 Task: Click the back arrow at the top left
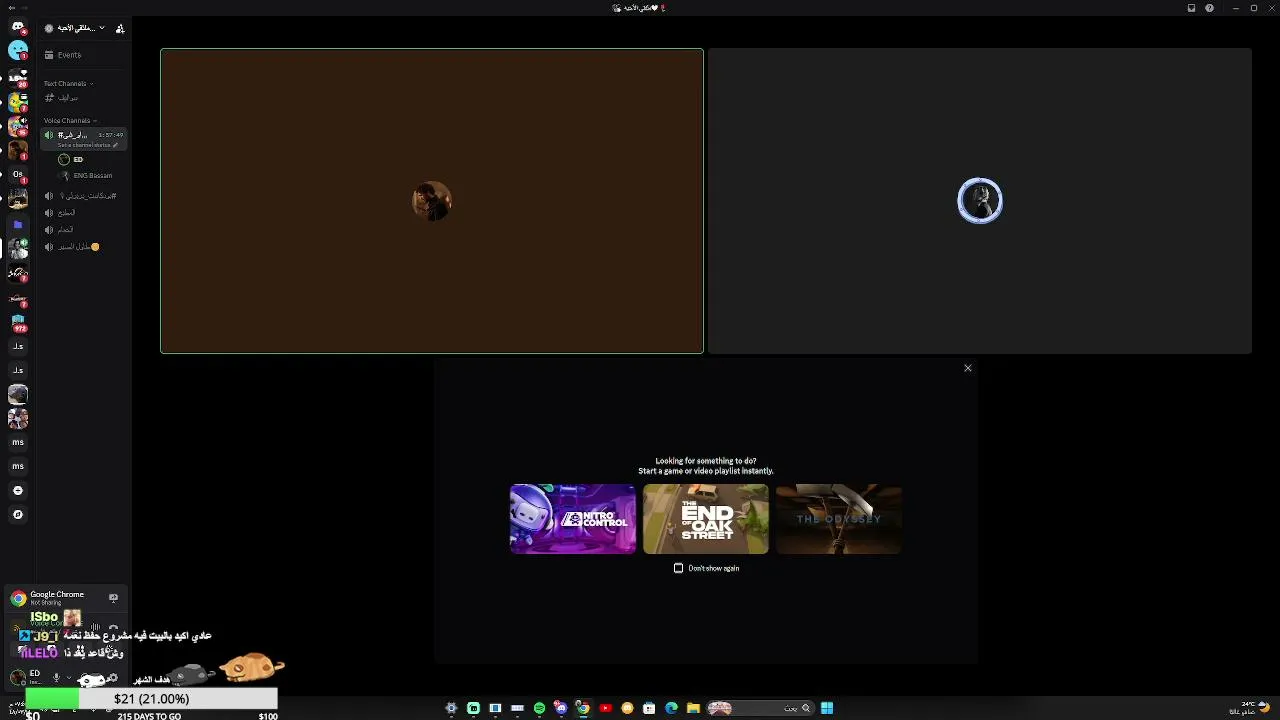[x=12, y=7]
